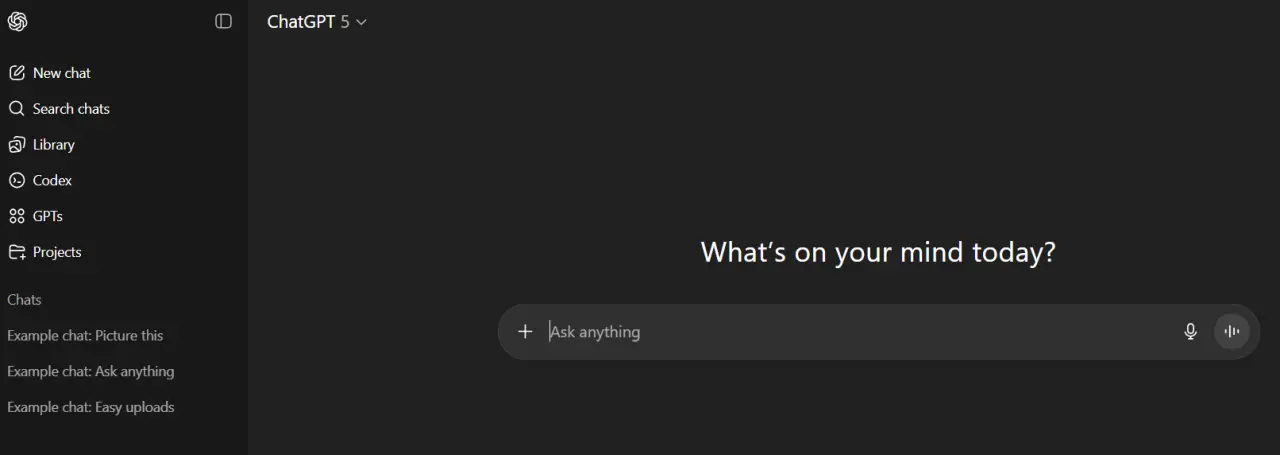Click the chevron next to ChatGPT 5

(x=361, y=22)
